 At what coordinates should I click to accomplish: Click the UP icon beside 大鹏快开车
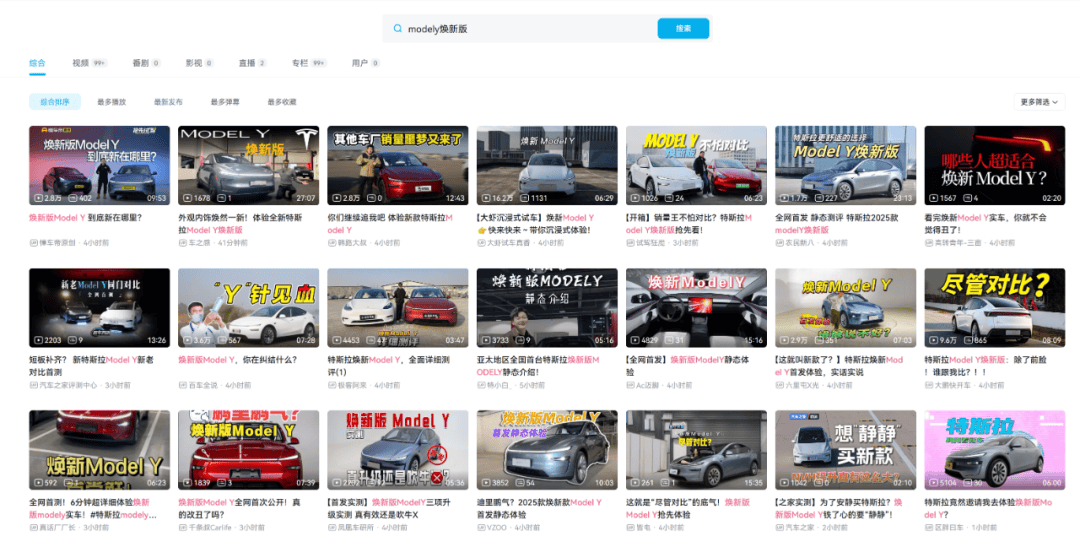(x=928, y=386)
